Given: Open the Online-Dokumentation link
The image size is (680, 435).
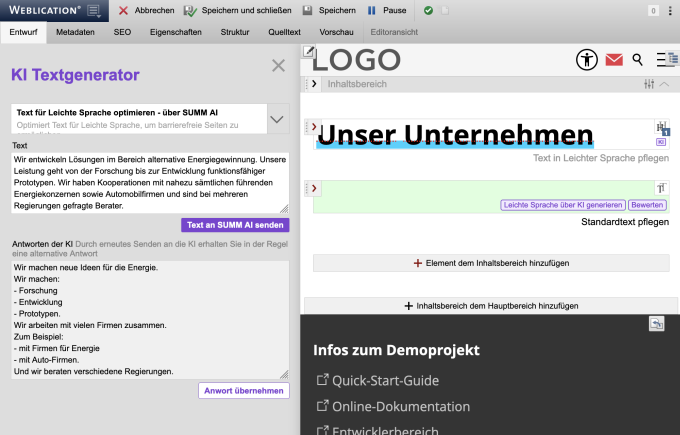Looking at the screenshot, I should pos(401,406).
